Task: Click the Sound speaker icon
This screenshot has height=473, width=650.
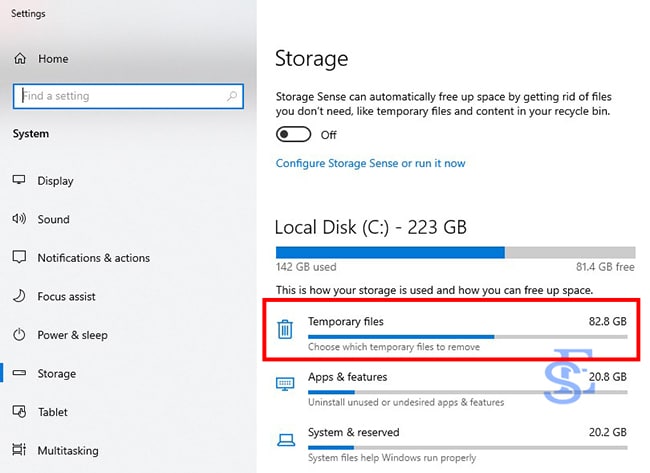Action: 19,219
